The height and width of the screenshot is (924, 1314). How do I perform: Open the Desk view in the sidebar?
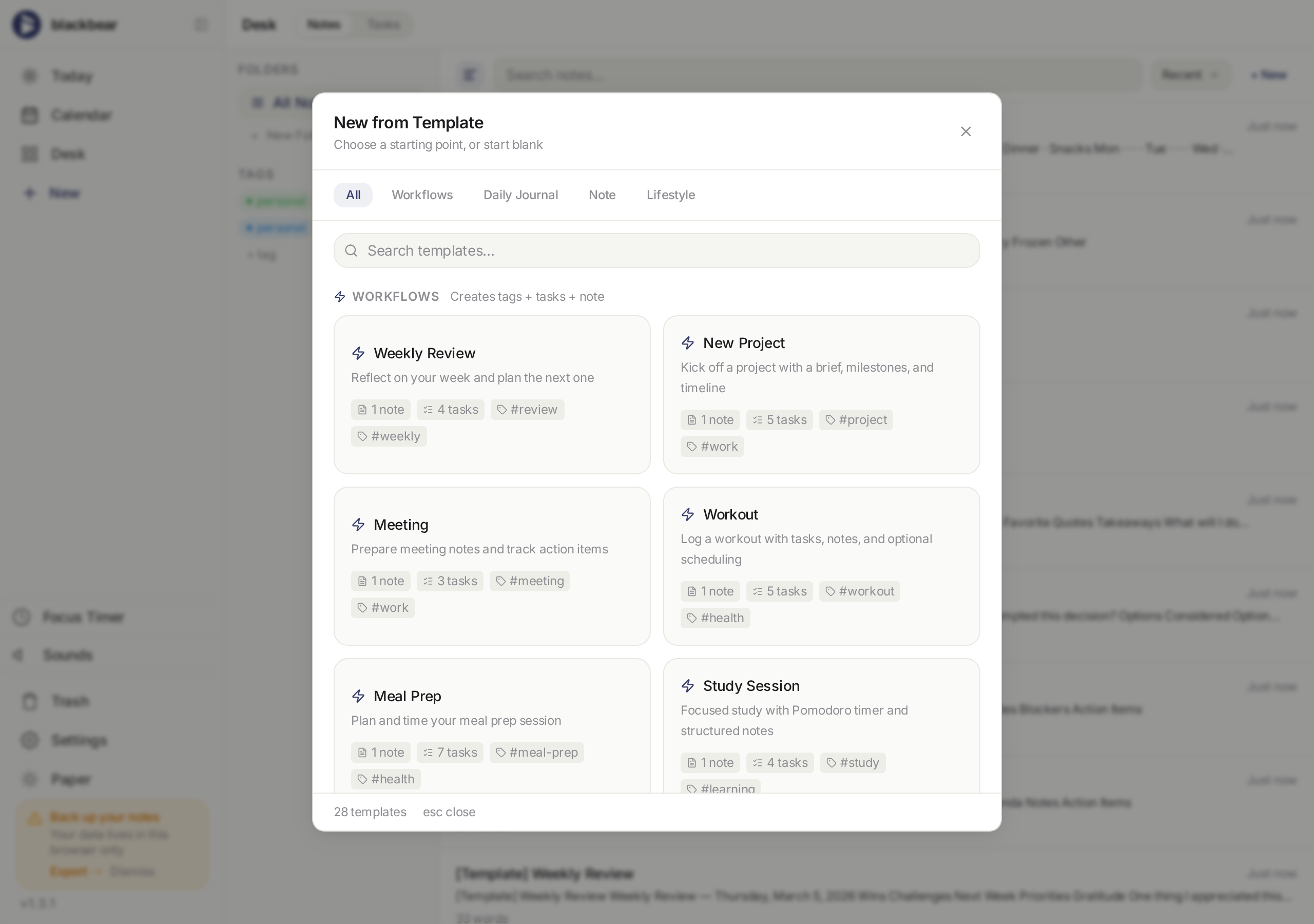[x=68, y=153]
